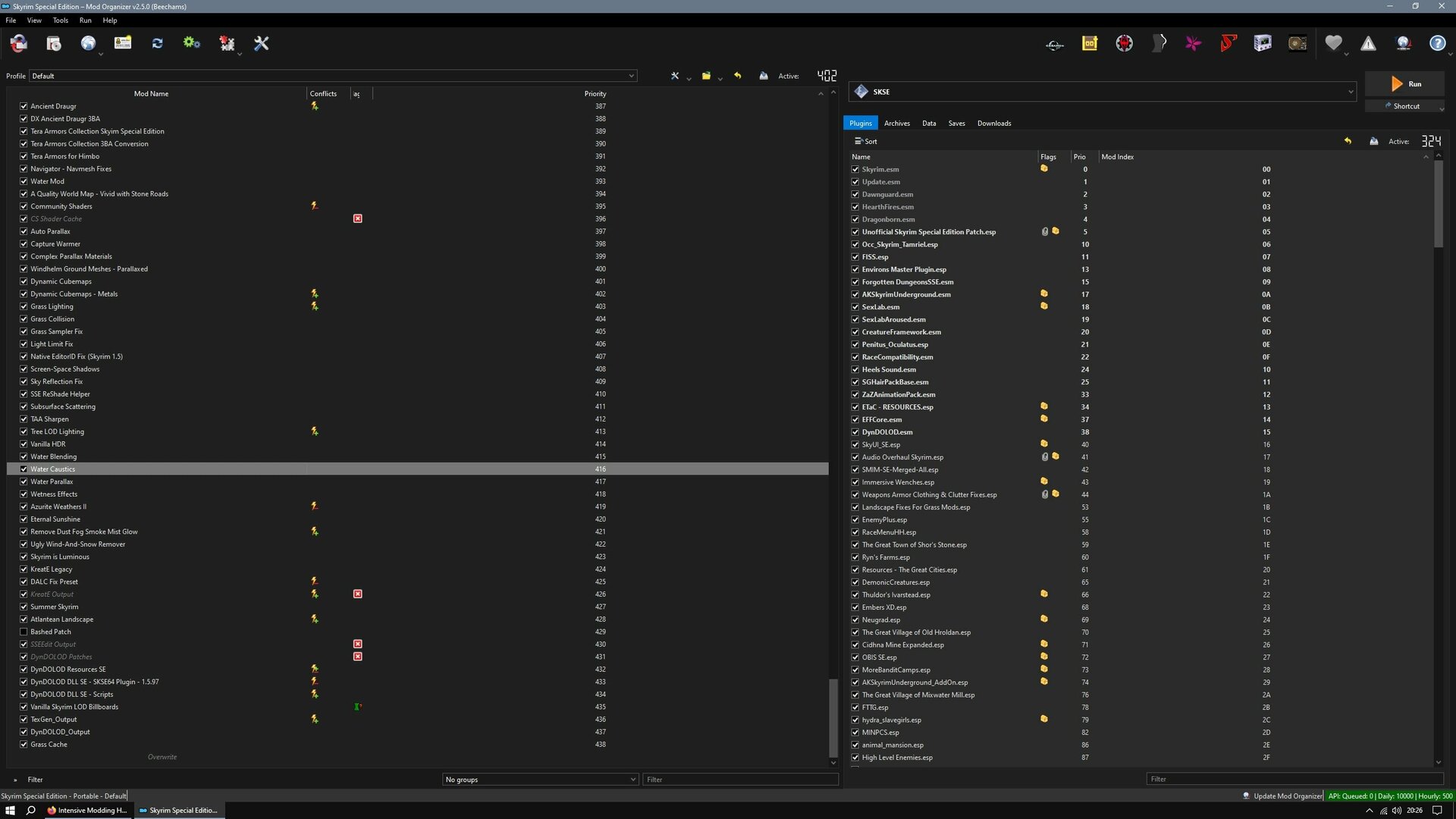
Task: Click the yellow open-folder icon above mod list
Action: [706, 76]
